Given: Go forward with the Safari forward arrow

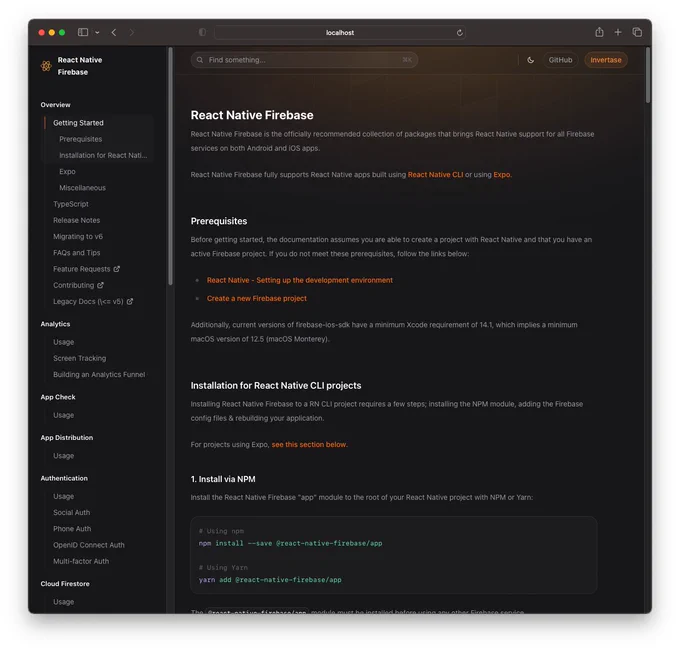Looking at the screenshot, I should 132,33.
